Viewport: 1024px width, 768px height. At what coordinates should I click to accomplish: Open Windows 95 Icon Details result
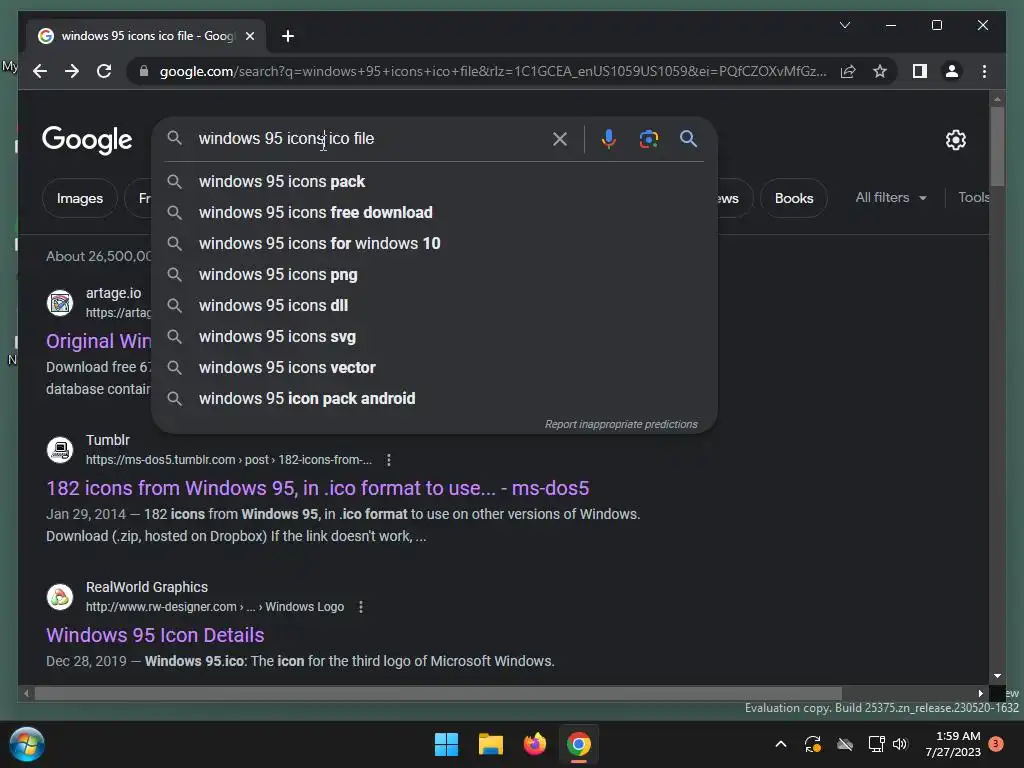pos(155,635)
